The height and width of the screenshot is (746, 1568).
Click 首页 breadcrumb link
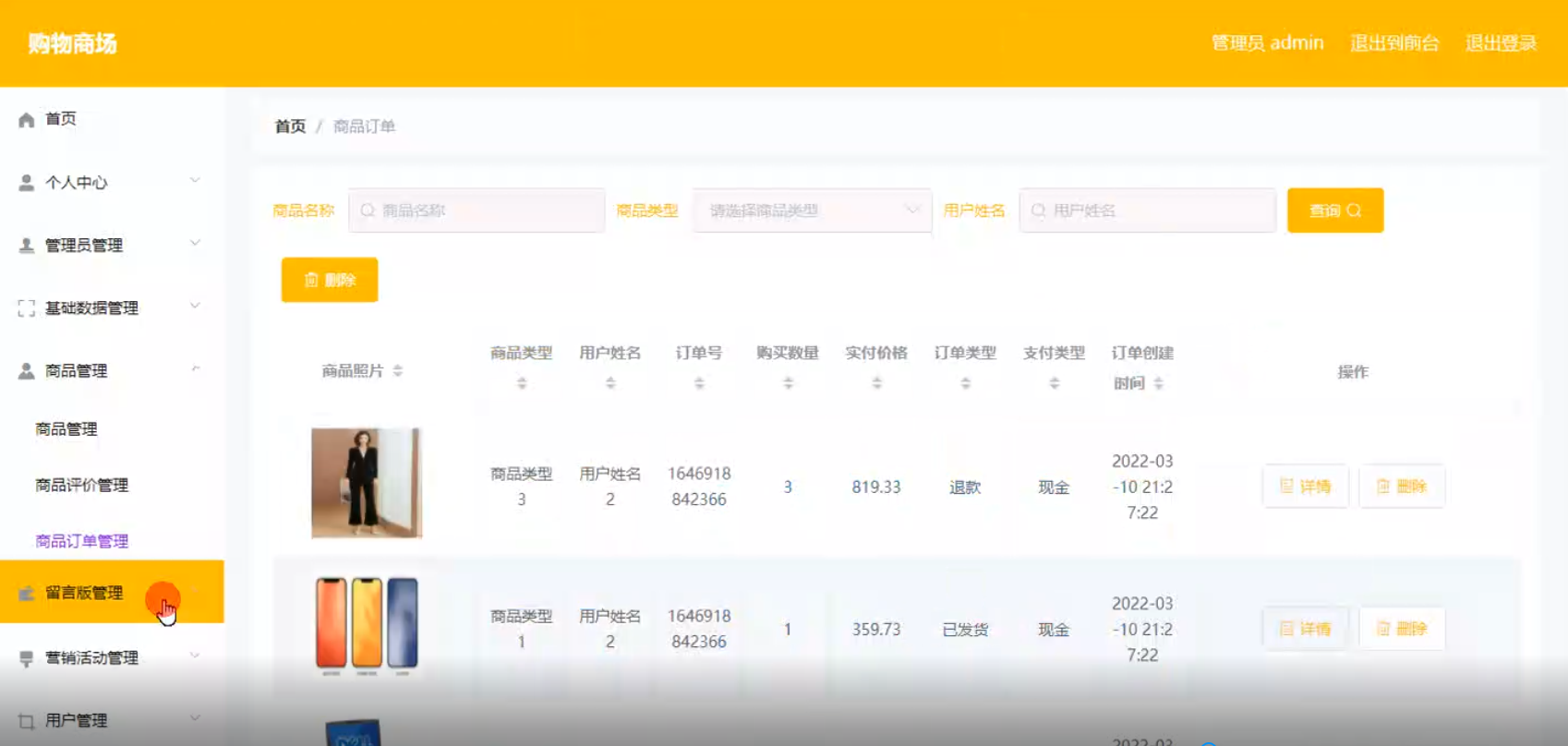290,126
